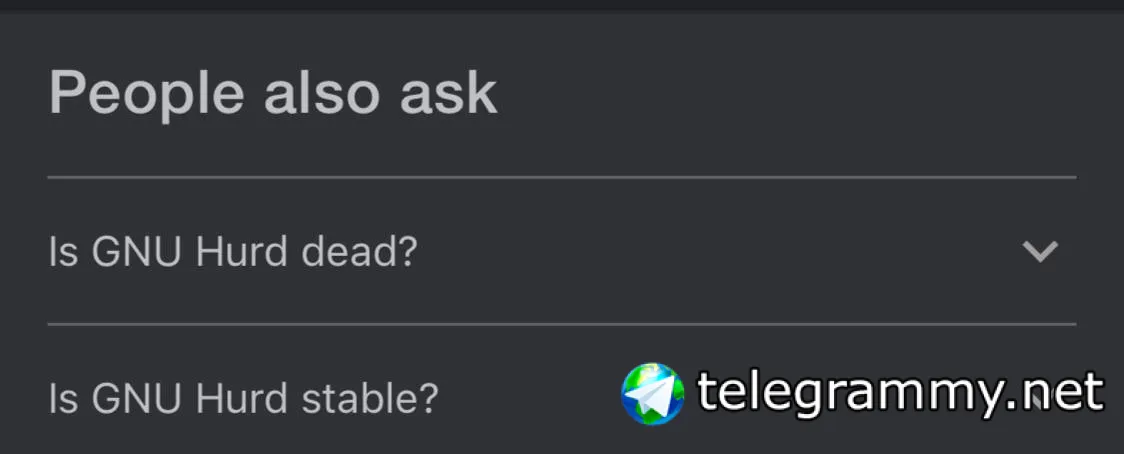Click the divider line below "People also ask"
The height and width of the screenshot is (454, 1124).
(x=561, y=178)
